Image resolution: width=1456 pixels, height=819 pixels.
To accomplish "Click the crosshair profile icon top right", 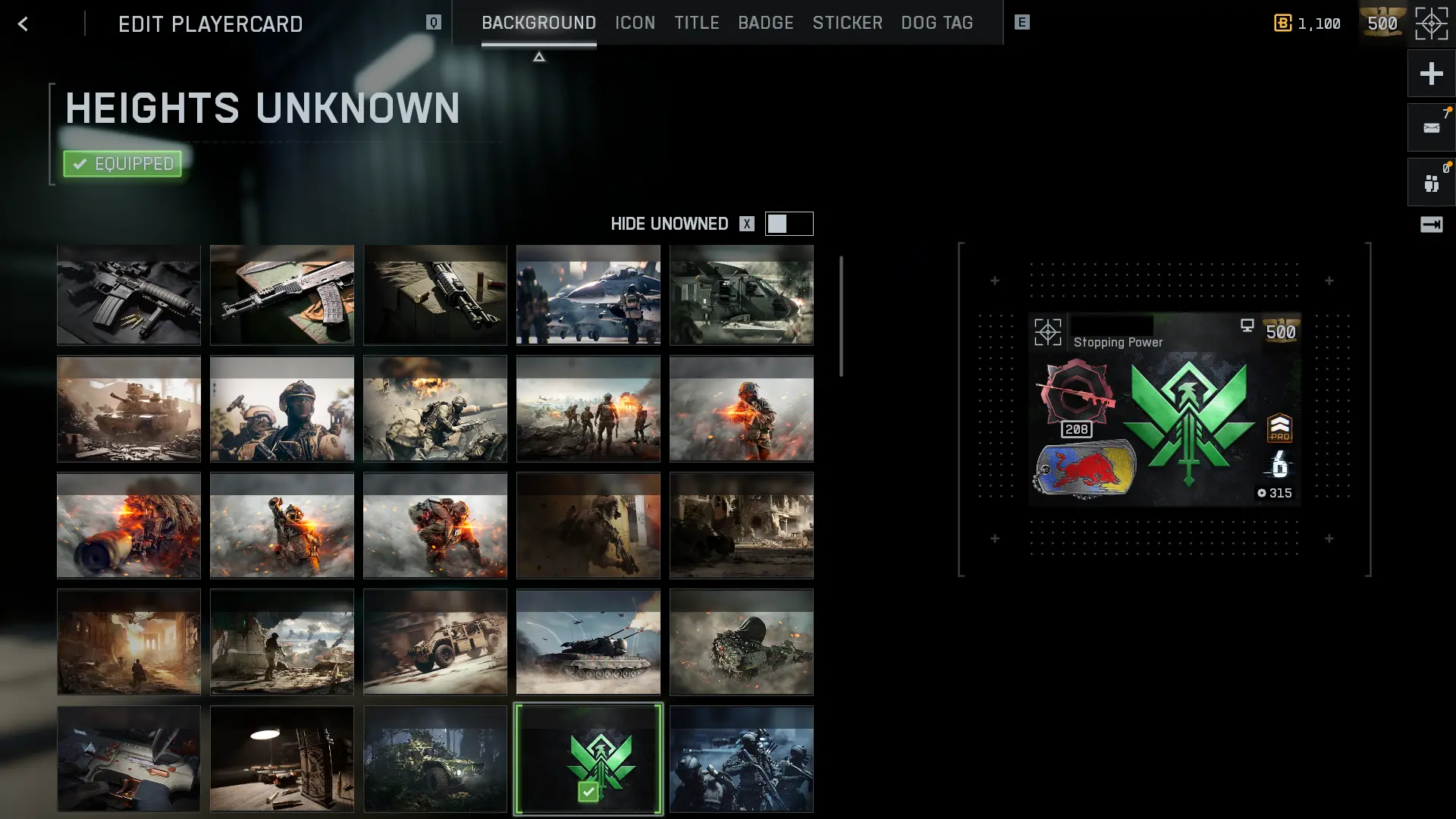I will coord(1431,24).
